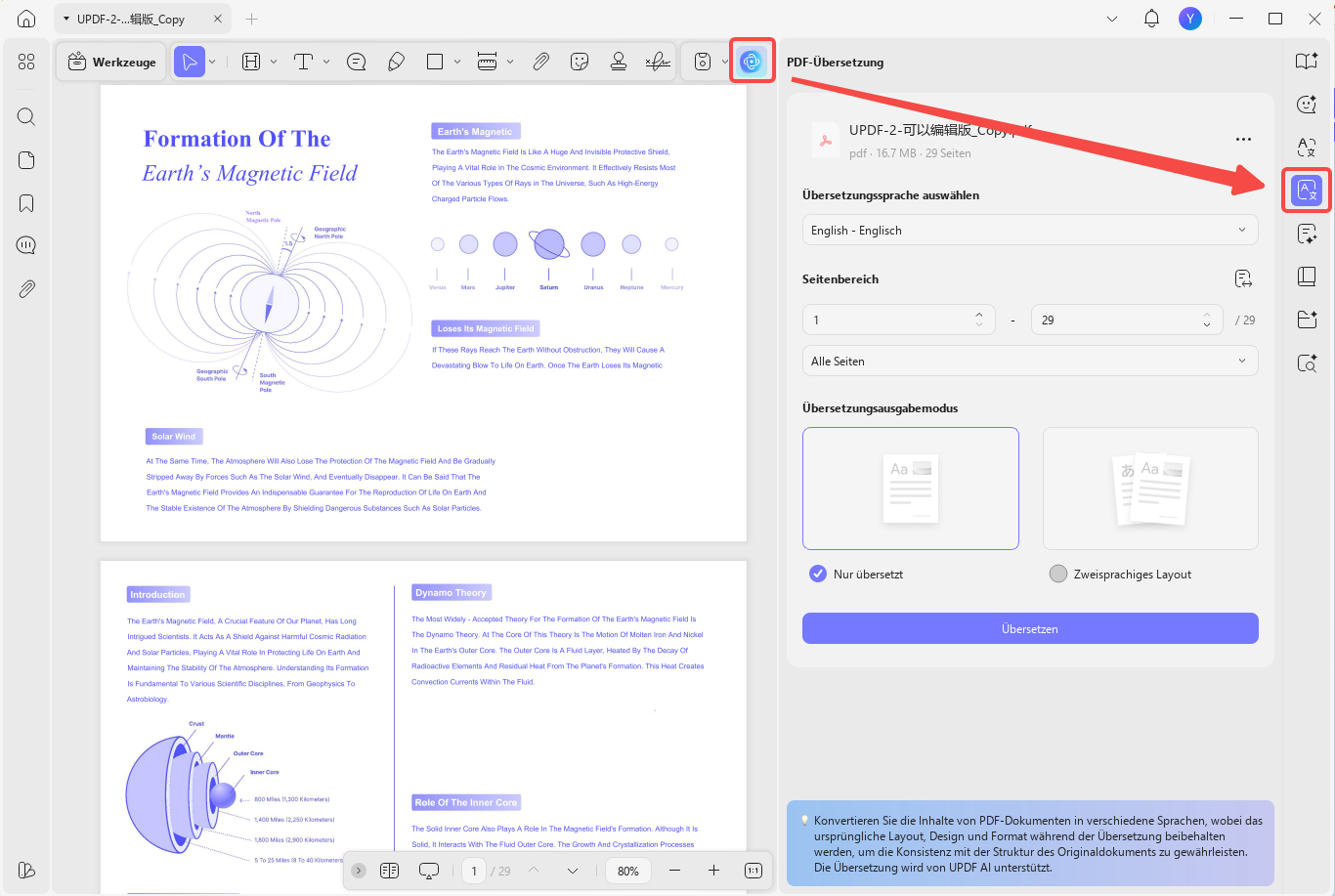This screenshot has height=896, width=1335.
Task: Expand the rectangle shape dropdown arrow
Action: [x=457, y=62]
